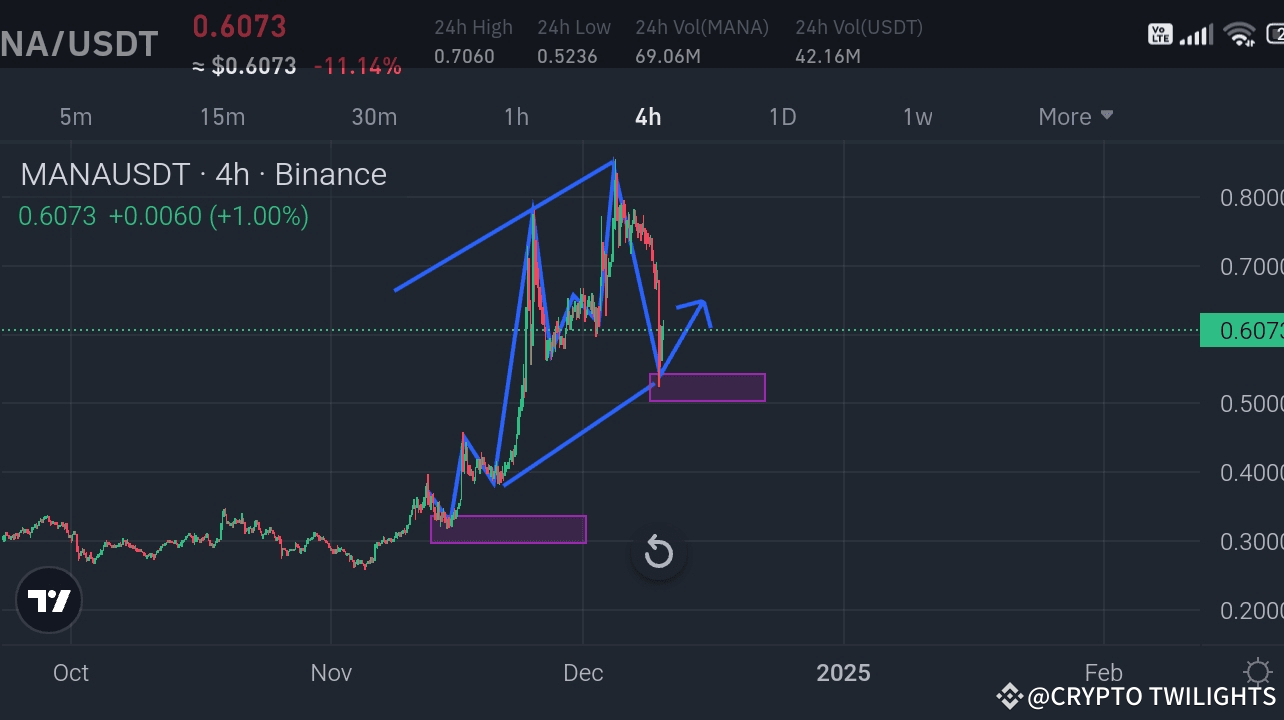Screen dimensions: 1284x720
Task: Tap the WiFi status icon
Action: [x=1240, y=34]
